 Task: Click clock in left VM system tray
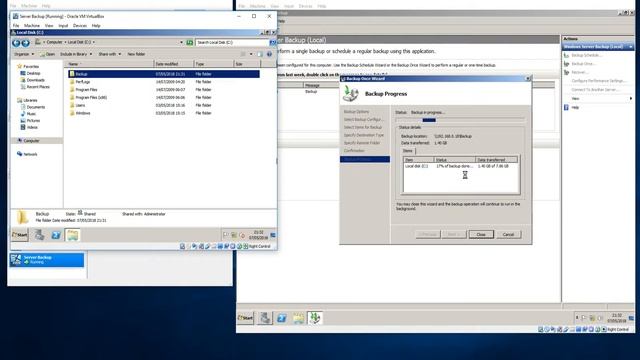tap(258, 235)
